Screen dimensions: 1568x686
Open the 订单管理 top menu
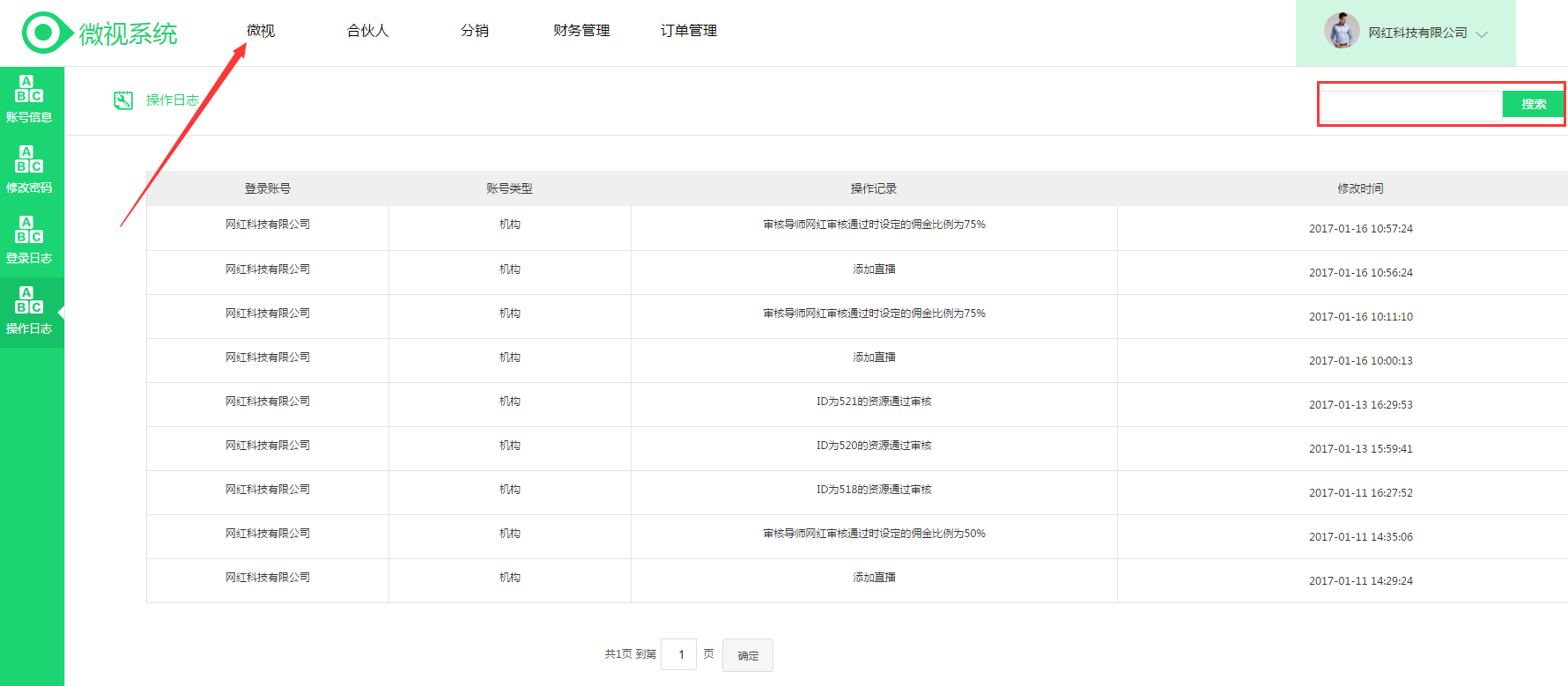(x=689, y=31)
